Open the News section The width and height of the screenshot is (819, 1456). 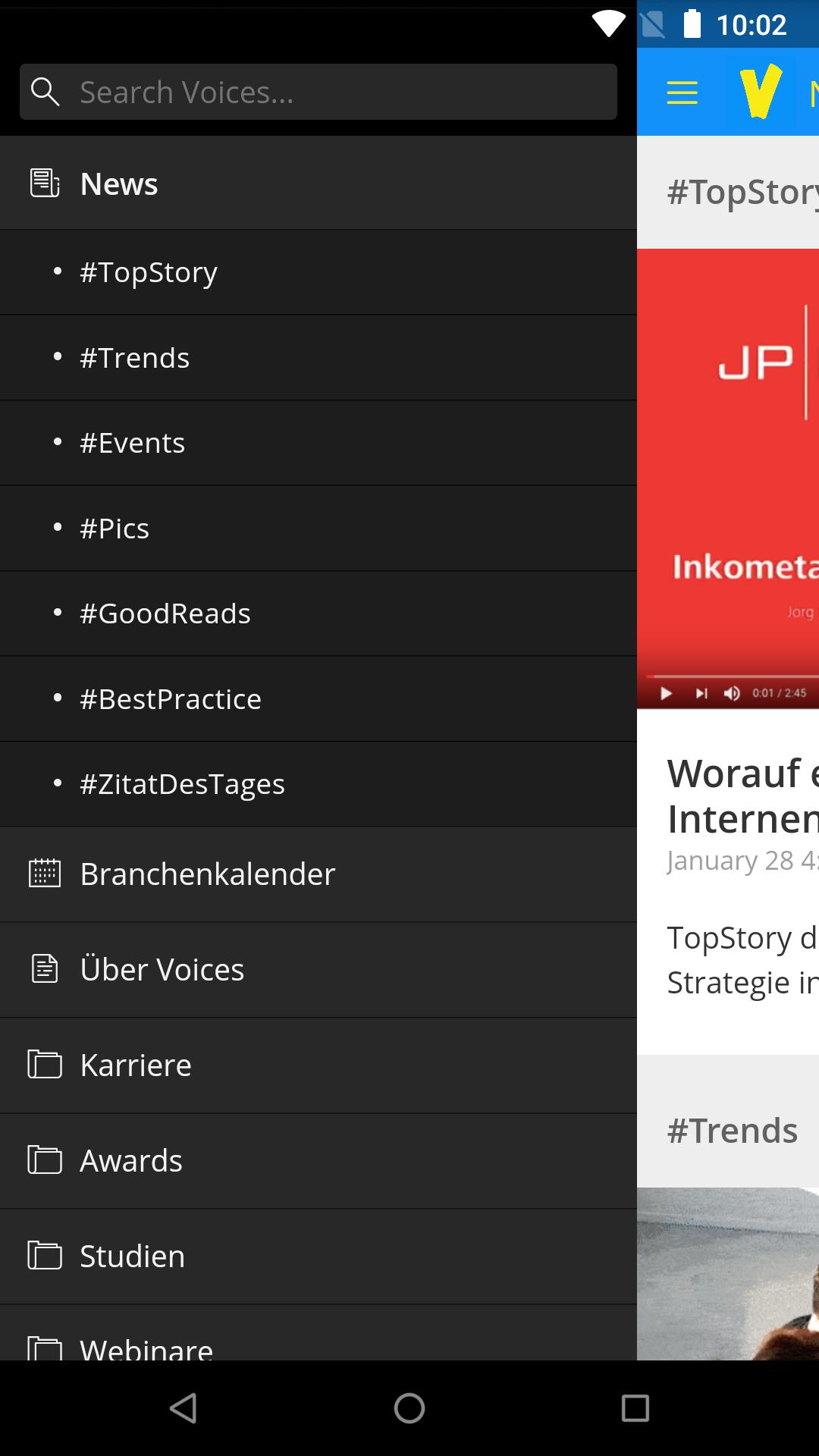[x=318, y=183]
